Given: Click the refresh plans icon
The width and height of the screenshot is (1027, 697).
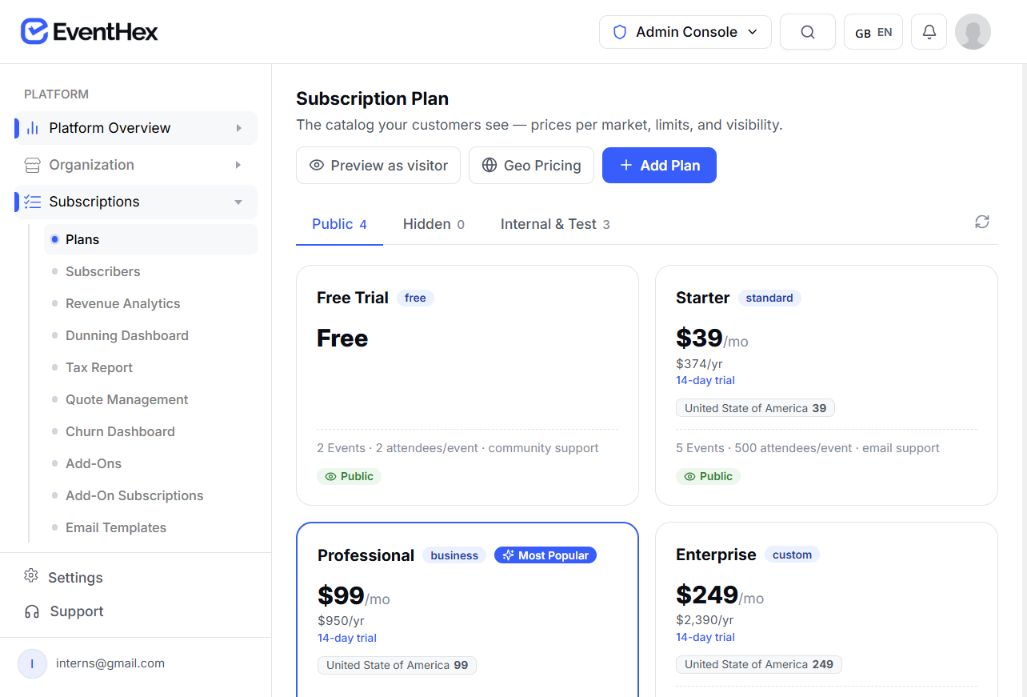Looking at the screenshot, I should 982,222.
